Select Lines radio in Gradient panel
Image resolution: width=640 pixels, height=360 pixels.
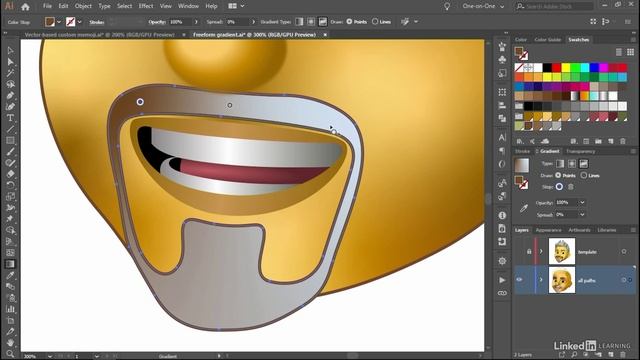tap(584, 175)
